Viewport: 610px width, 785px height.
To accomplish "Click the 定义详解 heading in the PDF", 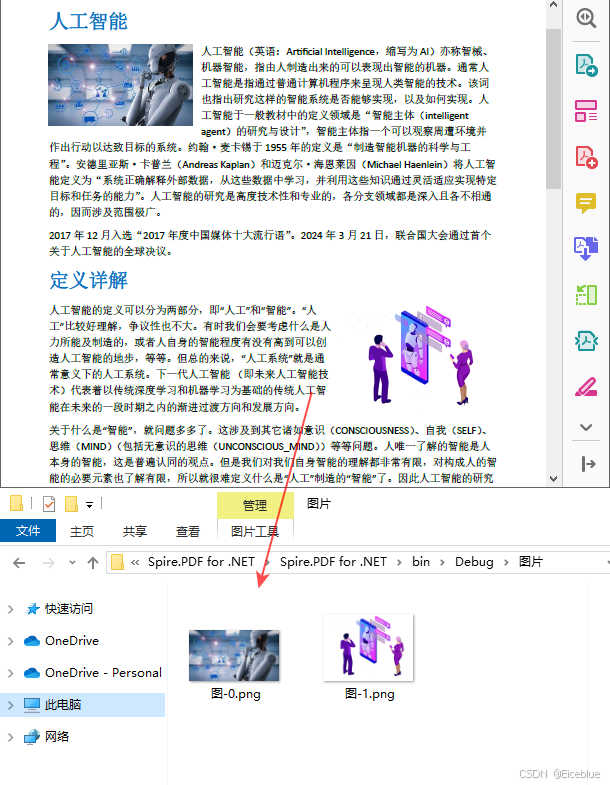I will point(89,280).
